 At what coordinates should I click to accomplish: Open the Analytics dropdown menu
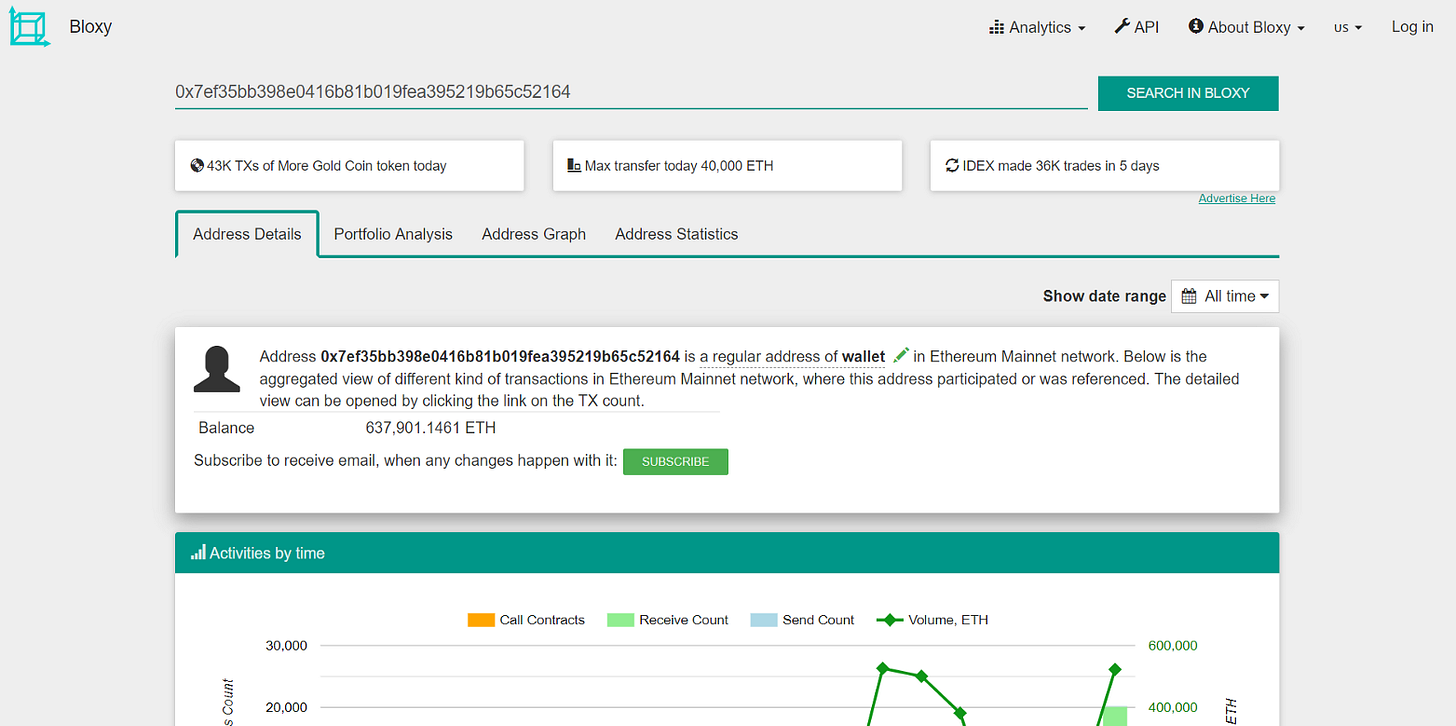[1037, 27]
